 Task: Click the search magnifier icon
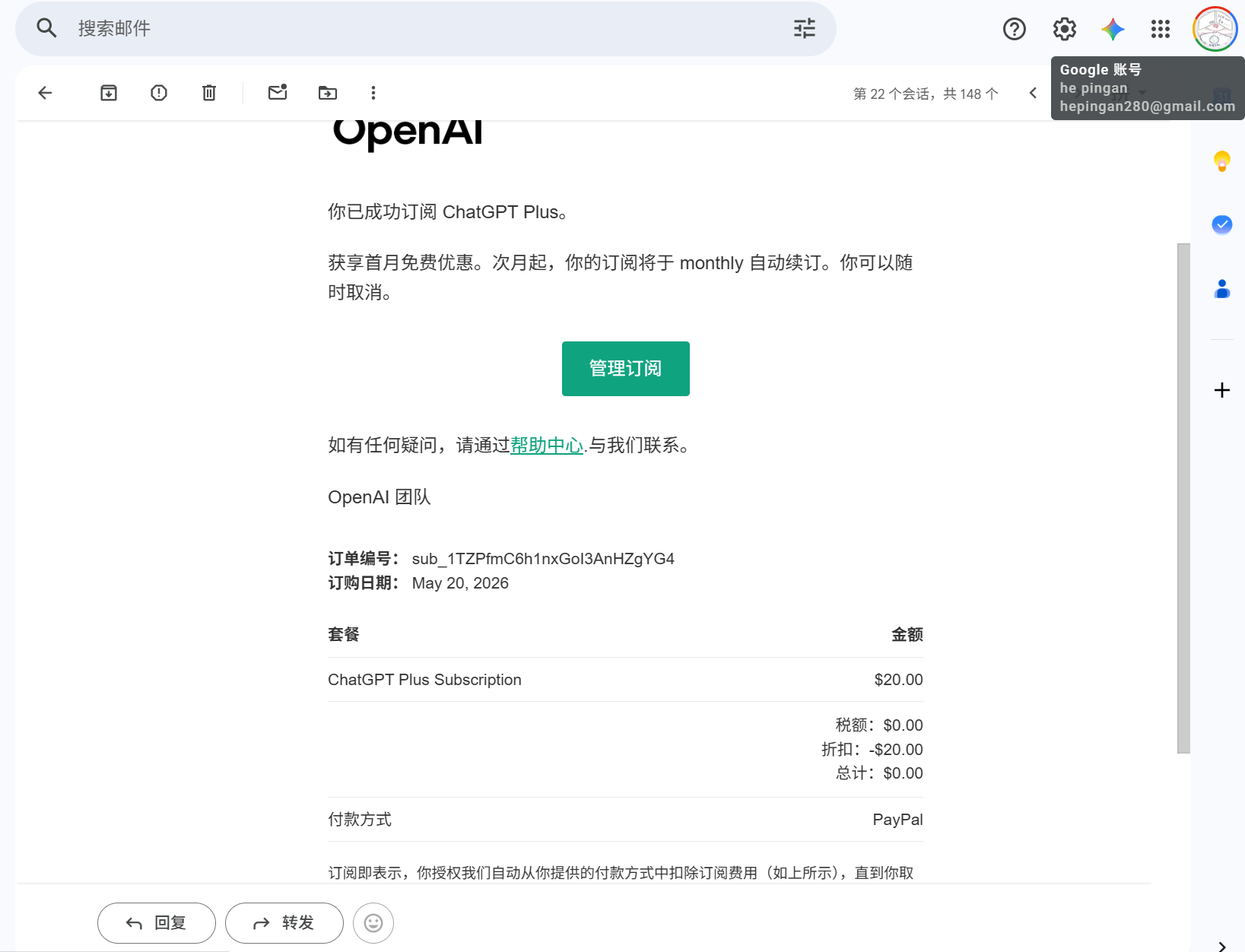47,29
